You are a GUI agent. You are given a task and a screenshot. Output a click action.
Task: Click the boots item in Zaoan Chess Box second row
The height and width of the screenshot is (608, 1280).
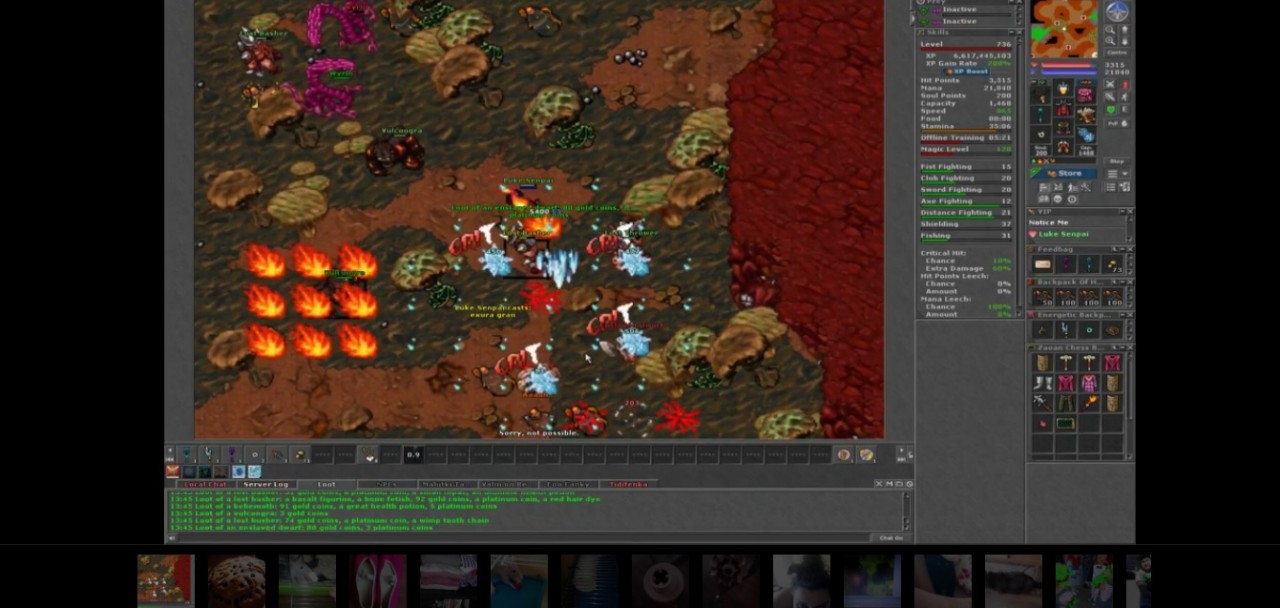(1042, 382)
